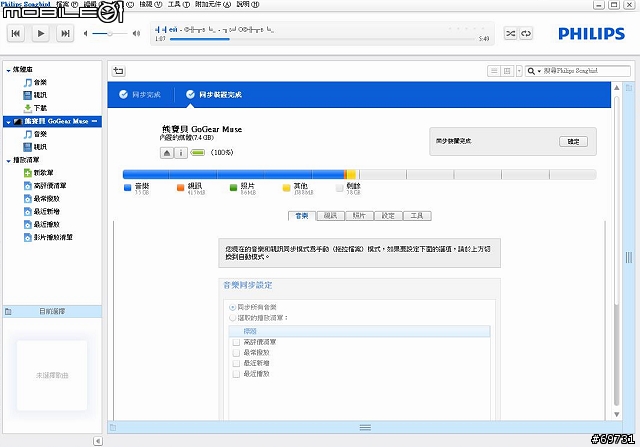Switch to the 音樂 sync tab
Viewport: 640px width, 447px height.
point(302,216)
